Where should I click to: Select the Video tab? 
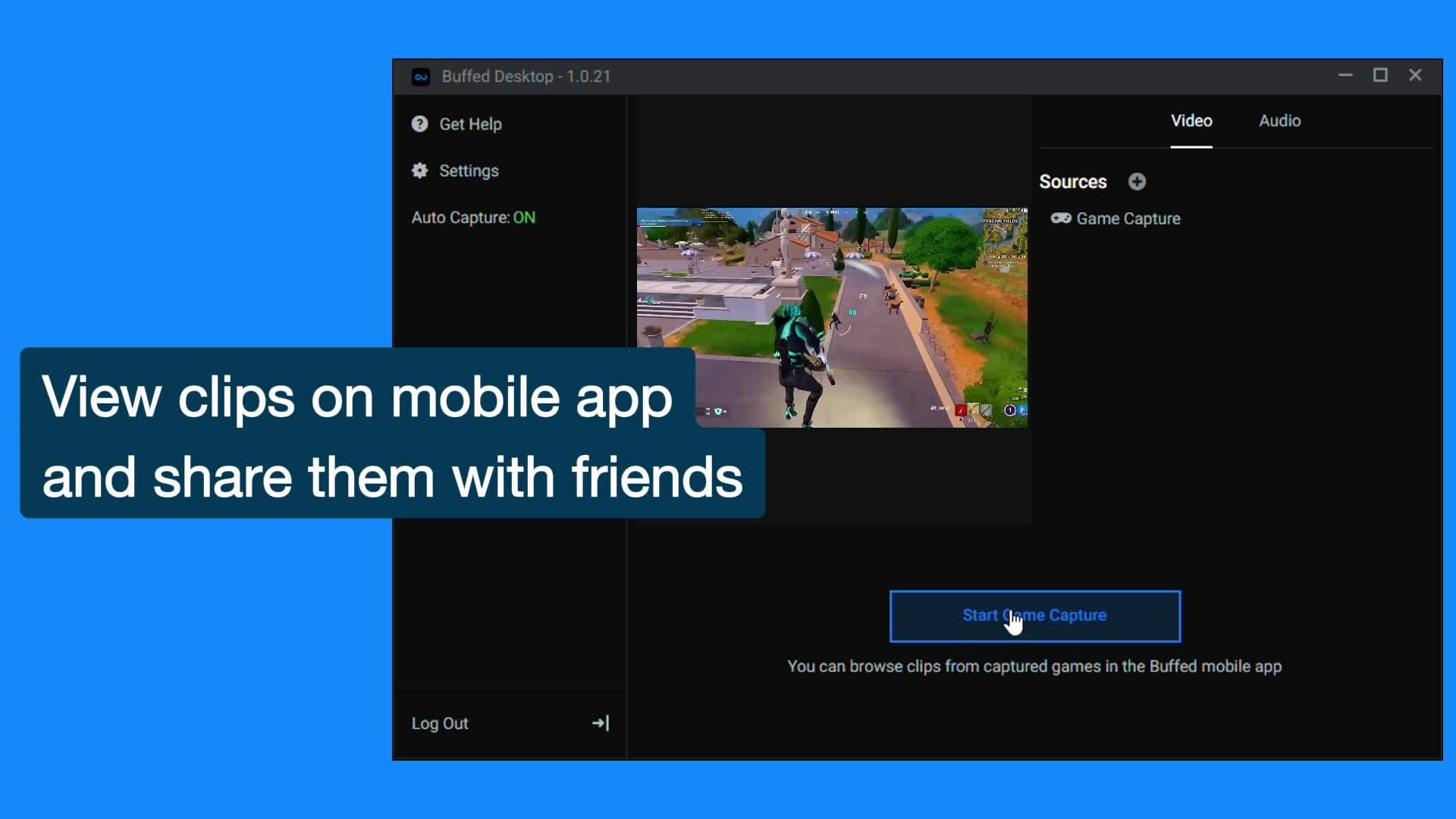(x=1191, y=121)
